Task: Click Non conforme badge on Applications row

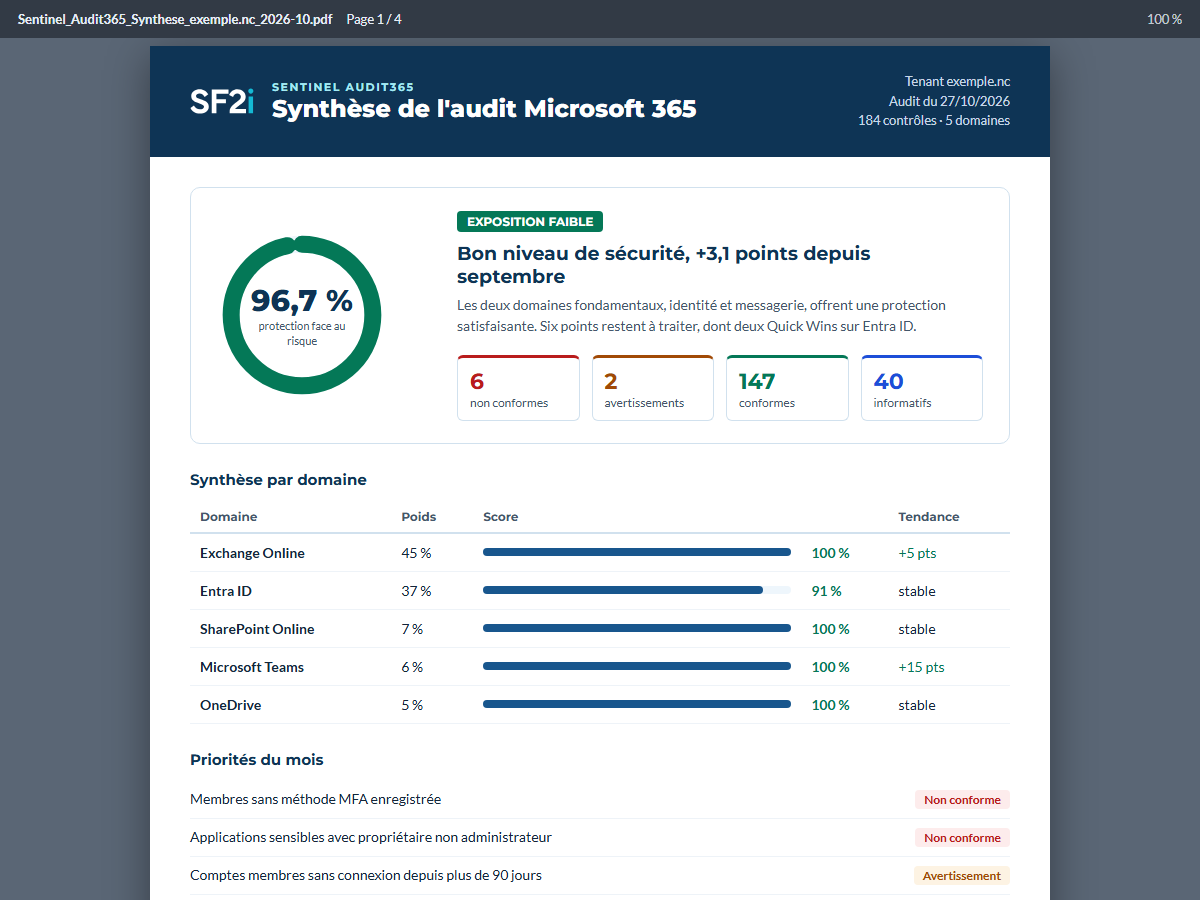Action: coord(962,837)
